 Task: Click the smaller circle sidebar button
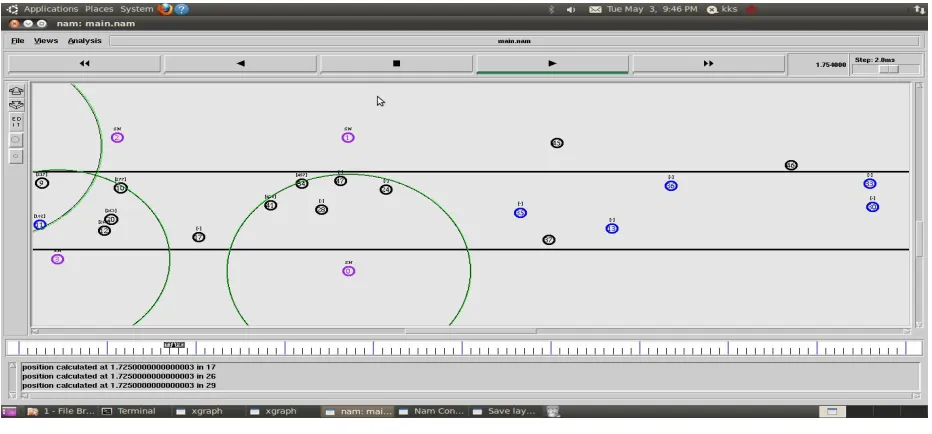tap(16, 156)
